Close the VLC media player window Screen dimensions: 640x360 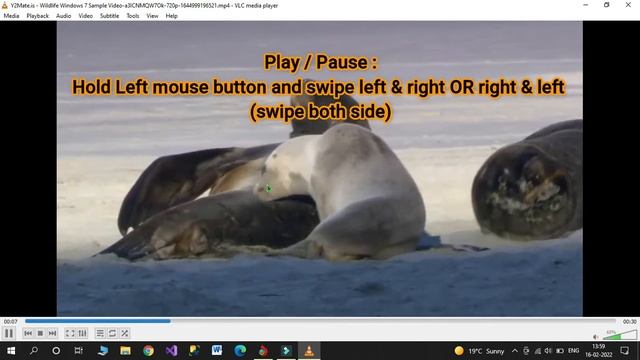pyautogui.click(x=628, y=5)
